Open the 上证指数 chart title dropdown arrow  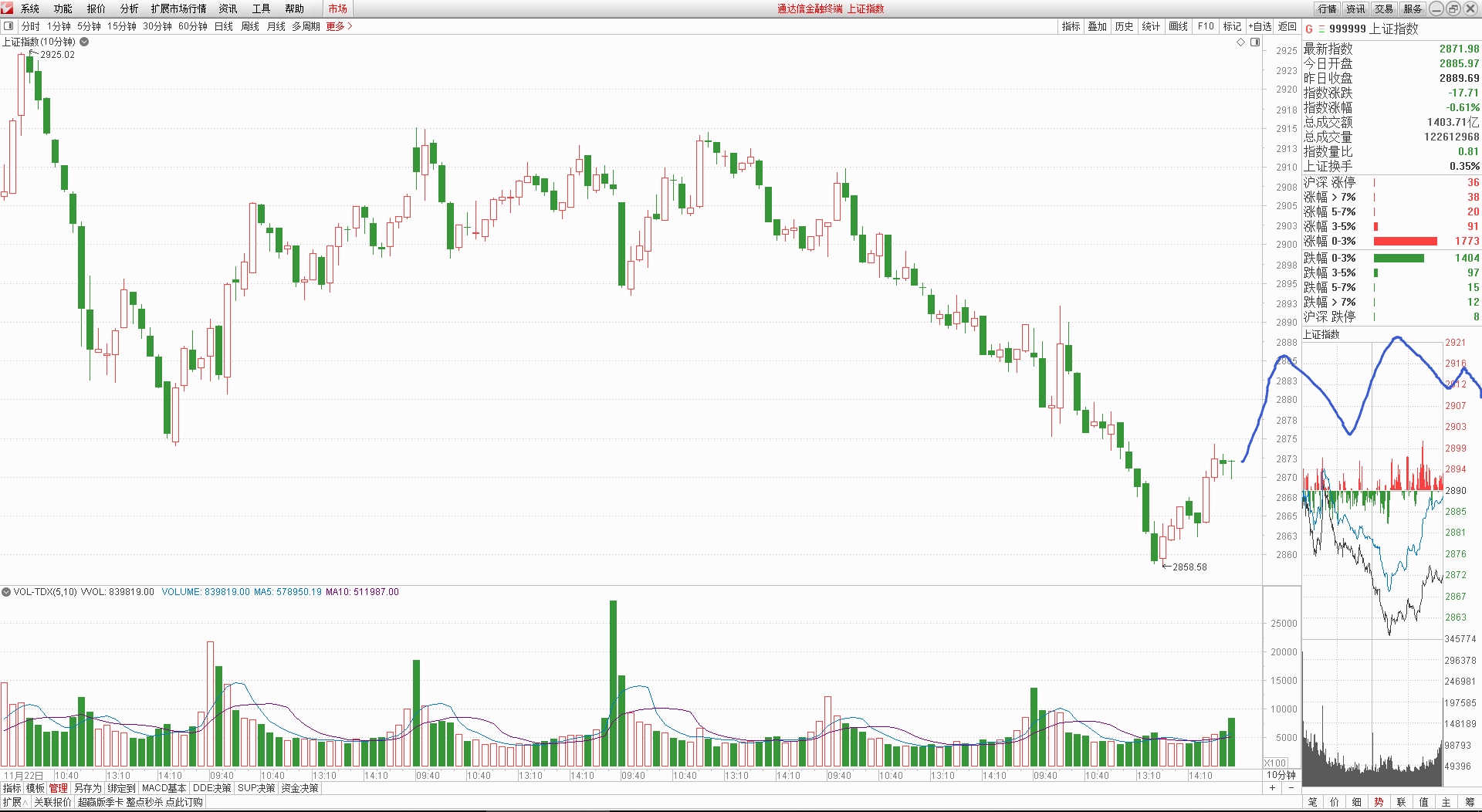click(x=85, y=42)
